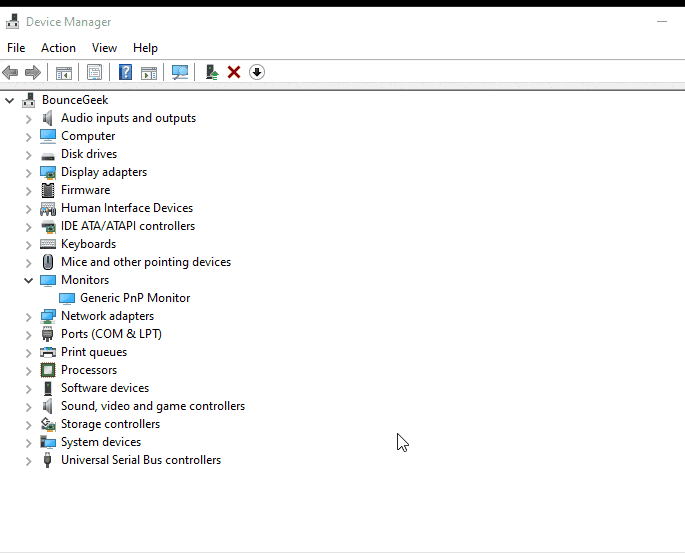Open the View menu

pos(104,48)
